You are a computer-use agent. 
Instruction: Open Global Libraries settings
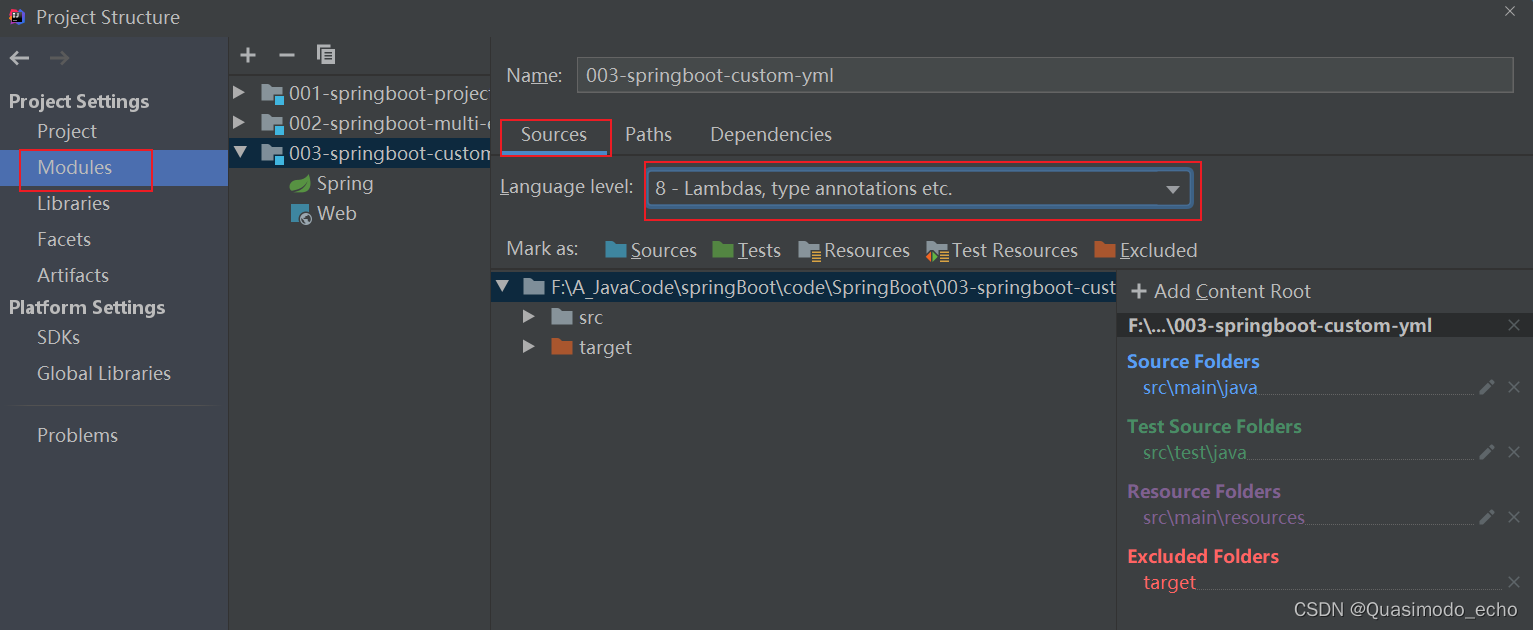(104, 374)
